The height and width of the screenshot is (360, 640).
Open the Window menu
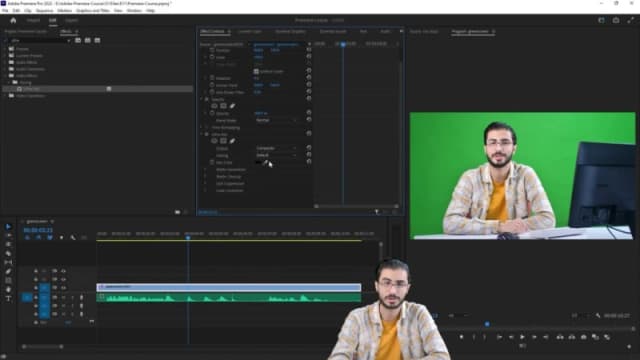[134, 11]
